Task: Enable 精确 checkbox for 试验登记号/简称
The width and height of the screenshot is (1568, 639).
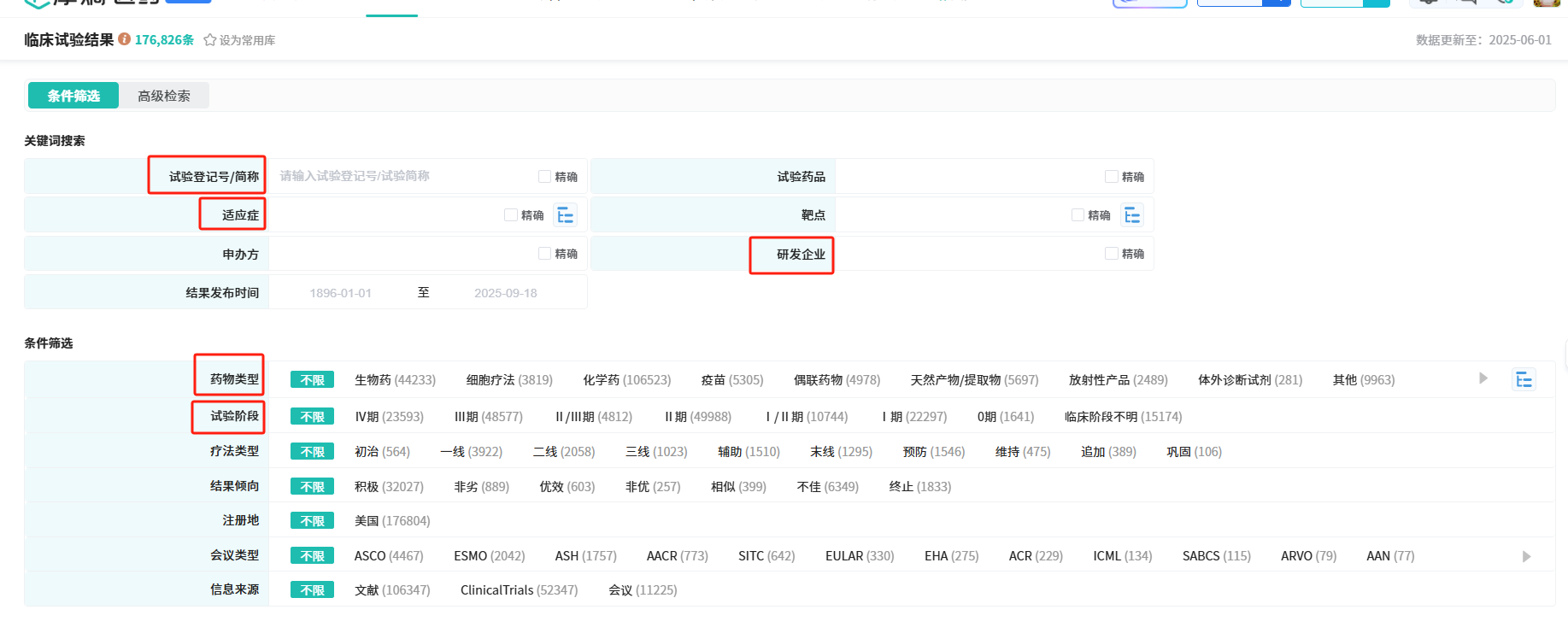Action: tap(544, 177)
